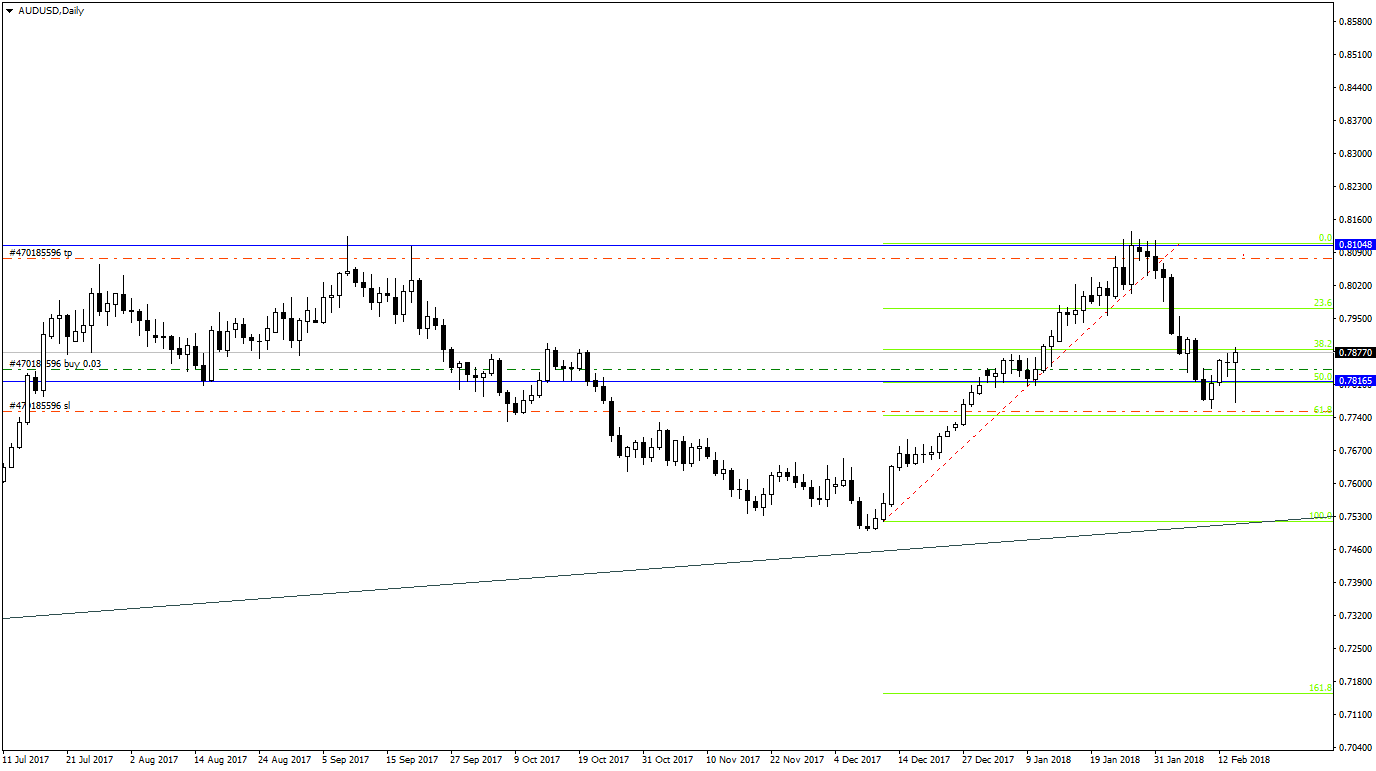Click the 0.80200 price axis value
This screenshot has width=1376, height=771.
click(1354, 285)
